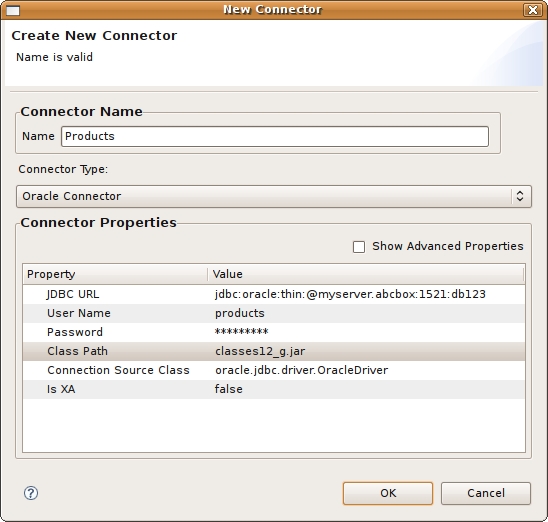Edit the masked password value
548x522 pixels.
[x=241, y=332]
